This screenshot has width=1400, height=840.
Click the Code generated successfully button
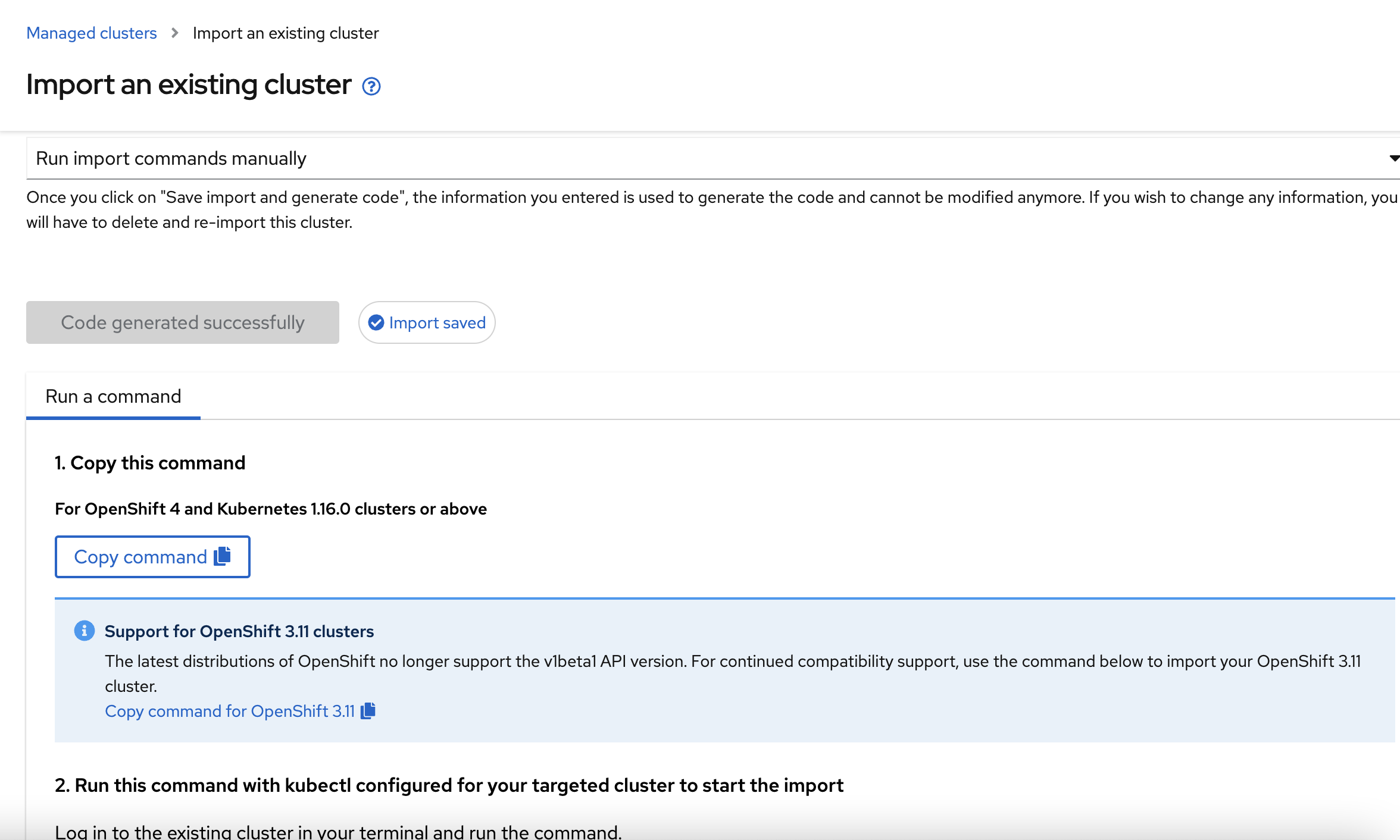coord(183,322)
